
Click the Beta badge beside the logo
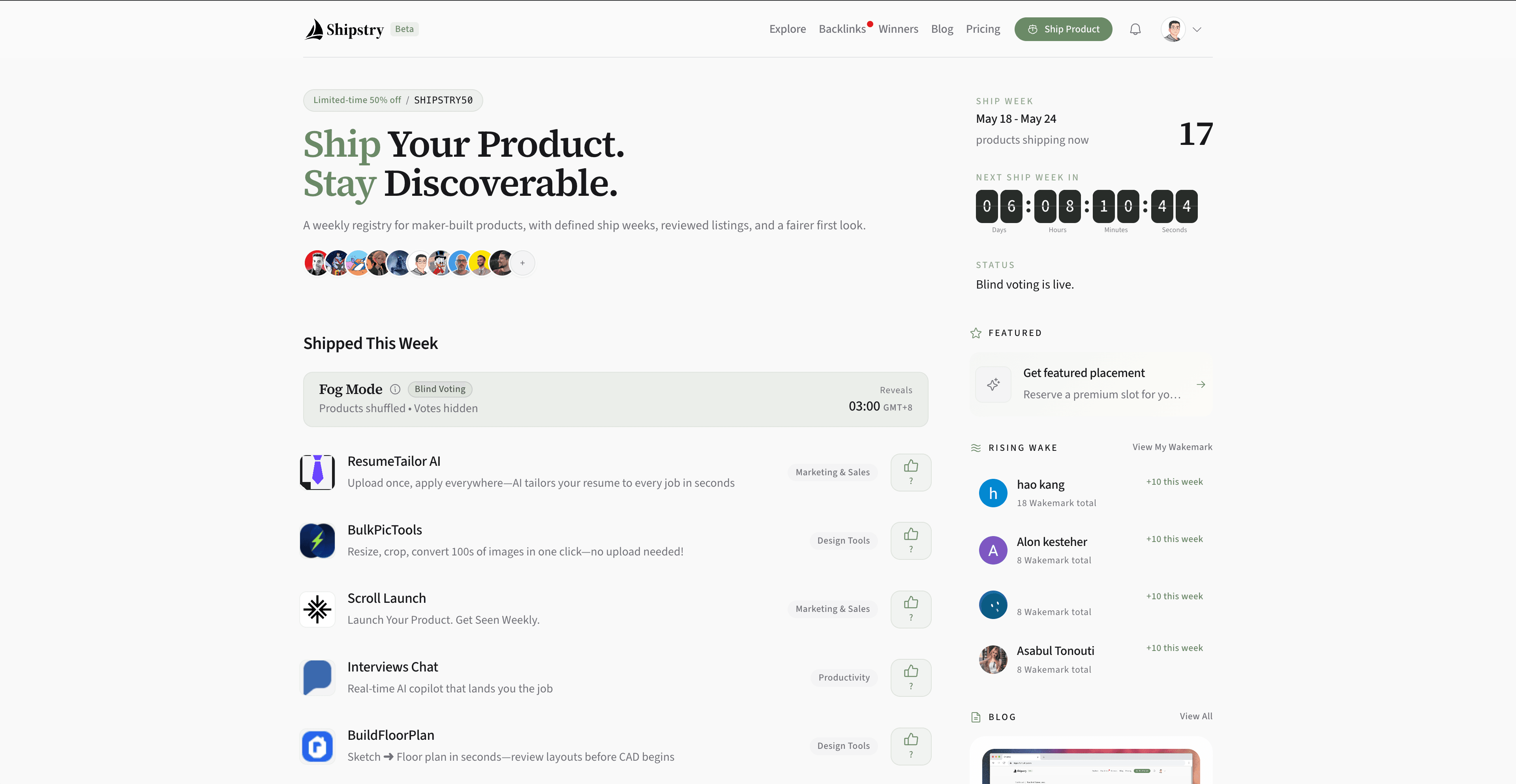[404, 29]
